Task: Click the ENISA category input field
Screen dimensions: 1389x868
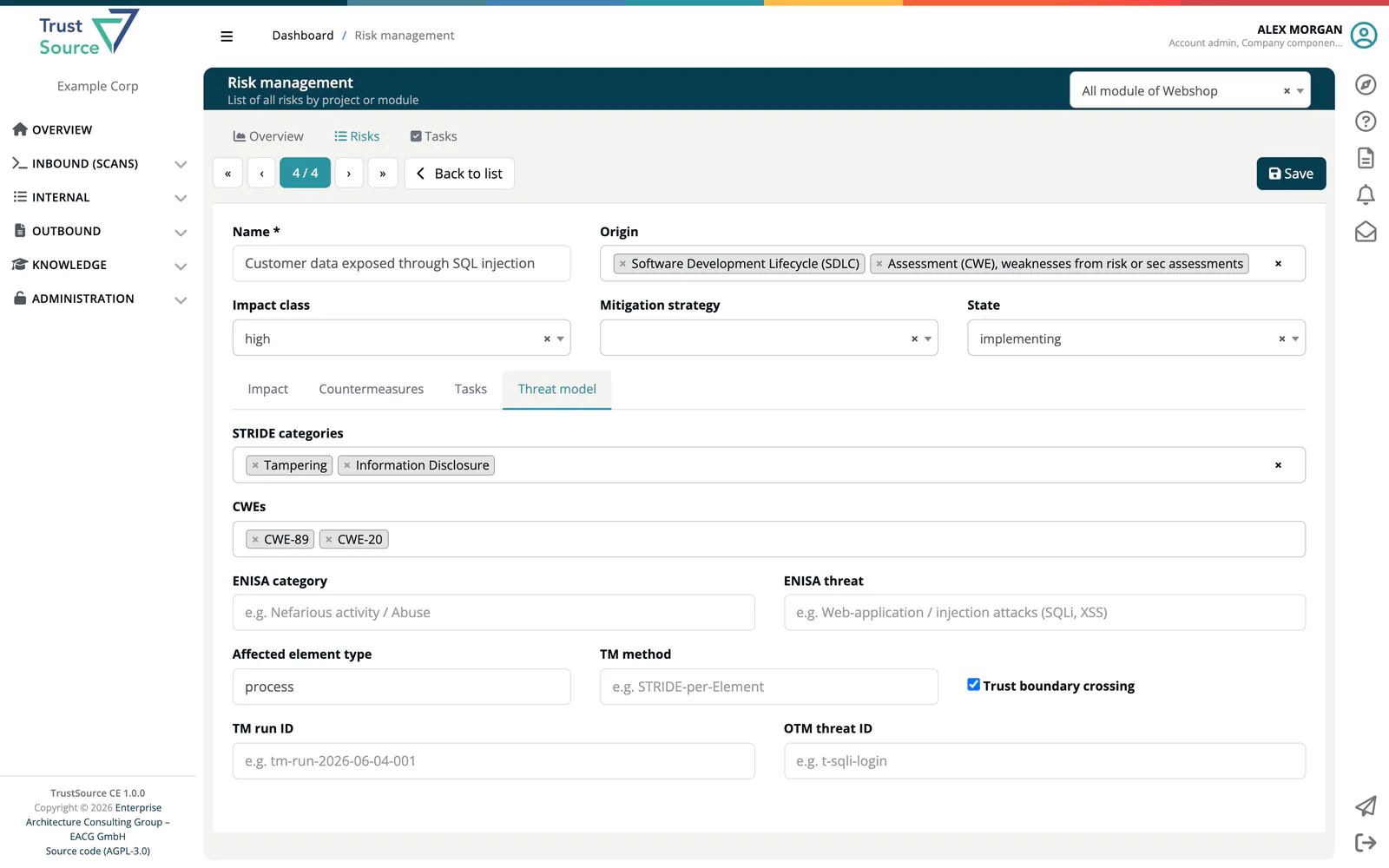Action: point(493,612)
